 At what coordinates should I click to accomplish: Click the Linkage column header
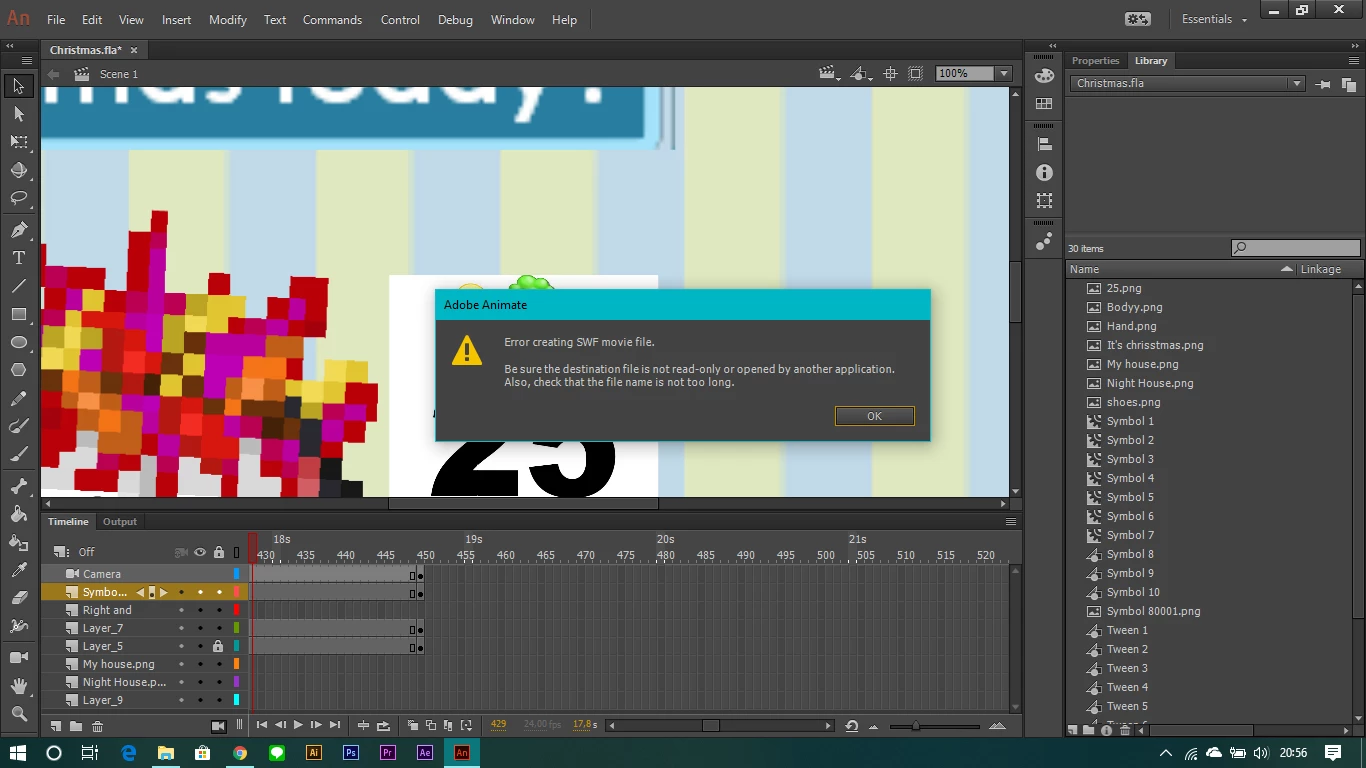tap(1320, 270)
